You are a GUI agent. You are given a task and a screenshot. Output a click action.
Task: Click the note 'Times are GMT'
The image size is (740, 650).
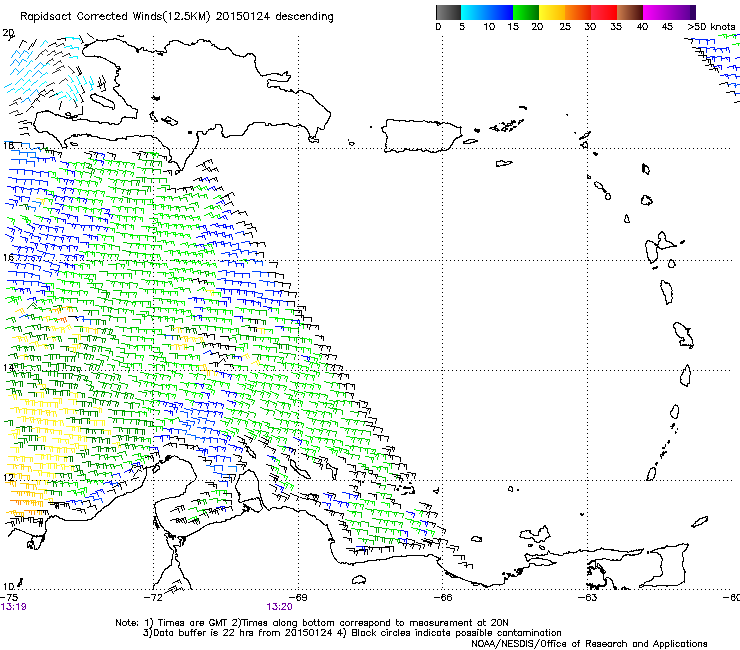(191, 623)
